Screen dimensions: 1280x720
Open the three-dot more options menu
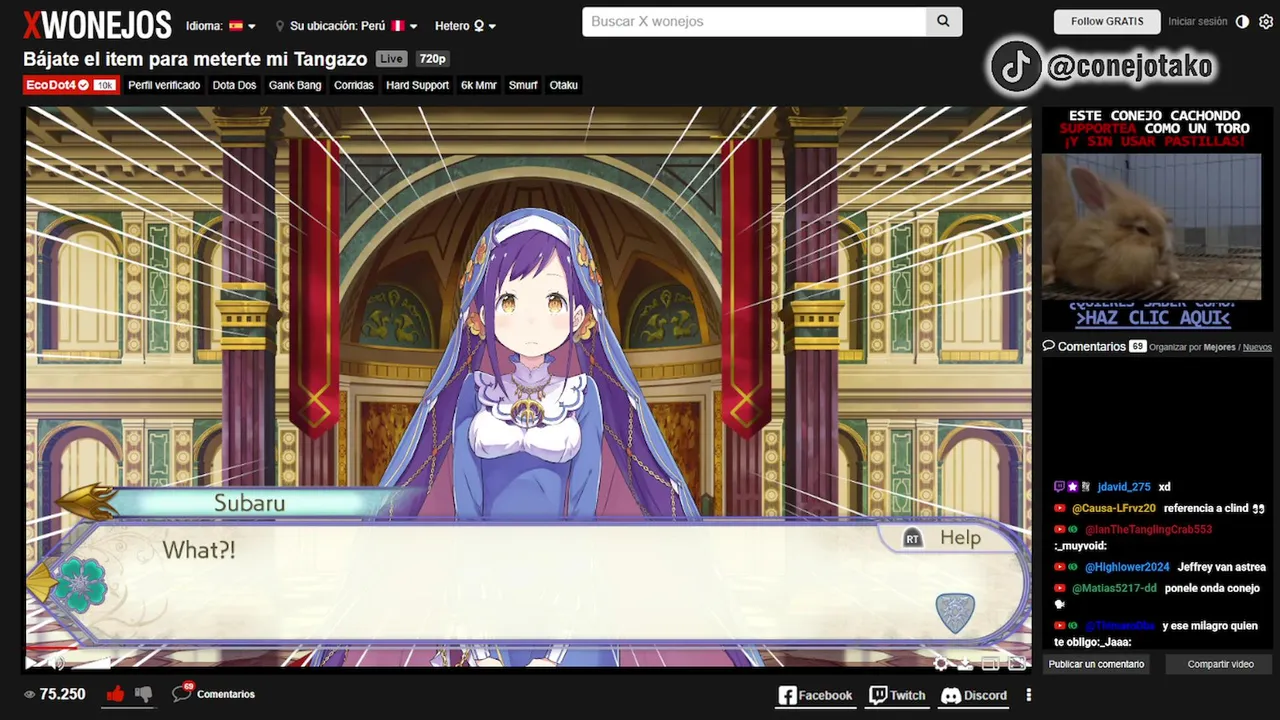click(x=1028, y=695)
